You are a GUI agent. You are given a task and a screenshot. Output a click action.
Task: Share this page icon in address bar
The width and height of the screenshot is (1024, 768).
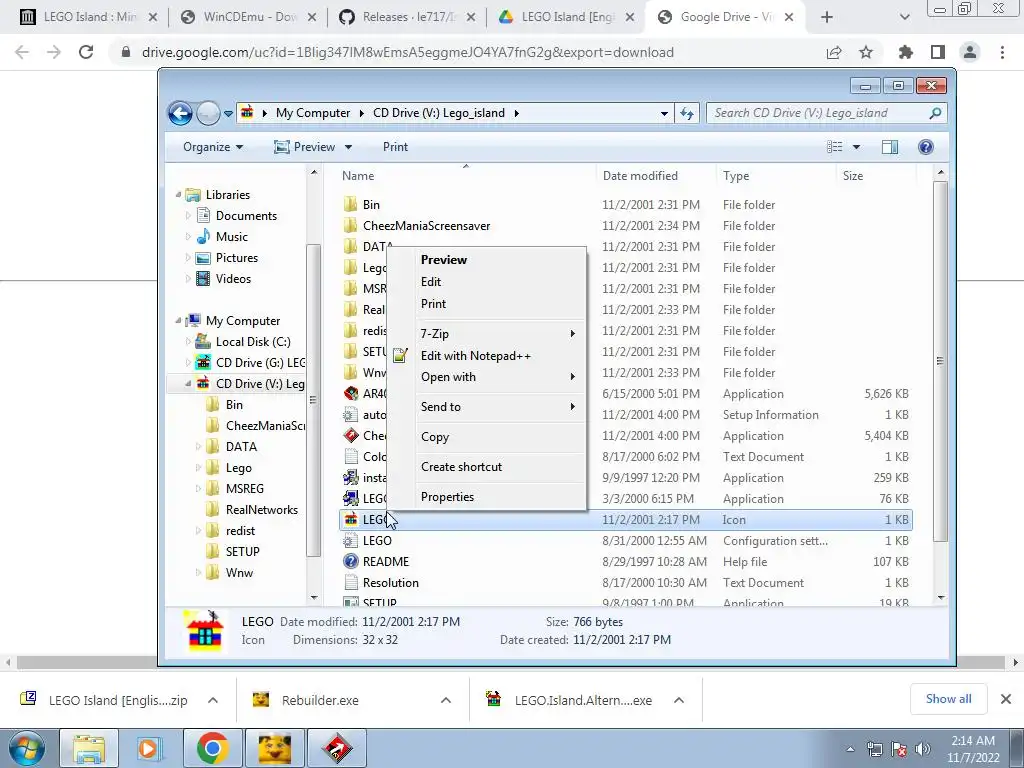click(x=834, y=52)
